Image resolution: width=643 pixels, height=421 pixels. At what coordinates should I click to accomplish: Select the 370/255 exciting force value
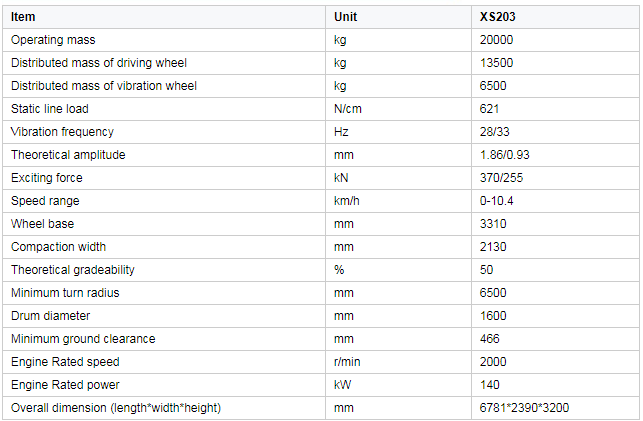click(x=499, y=178)
